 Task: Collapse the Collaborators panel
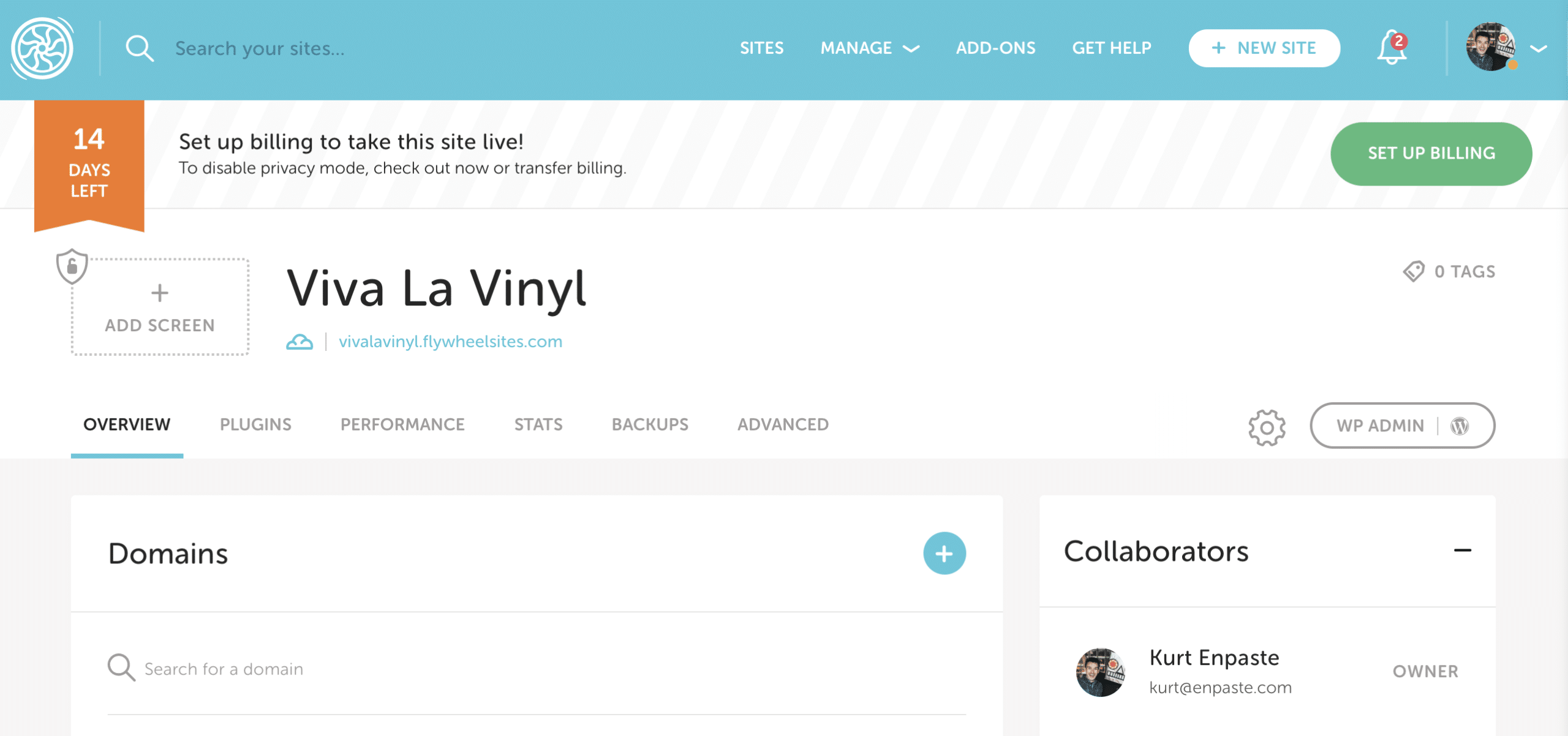click(1462, 550)
